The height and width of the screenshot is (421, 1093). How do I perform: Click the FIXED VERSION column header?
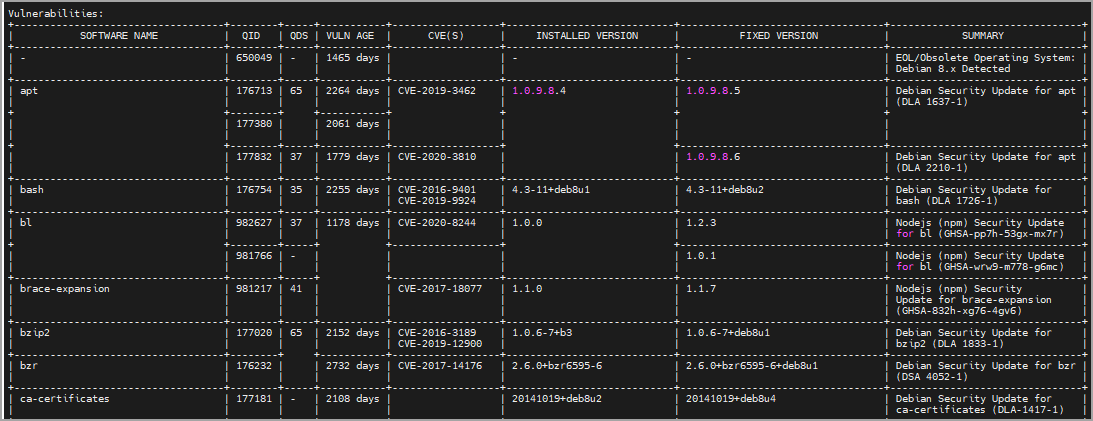[x=779, y=36]
